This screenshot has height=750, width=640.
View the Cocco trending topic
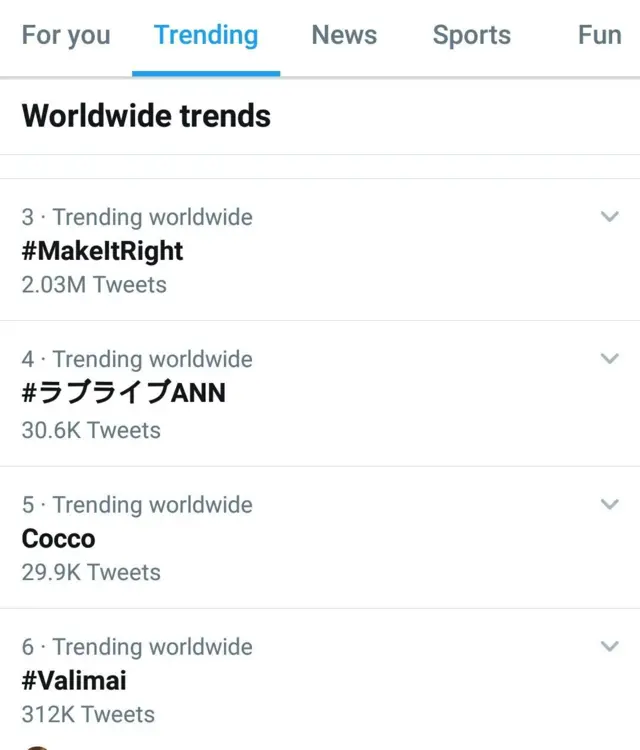[58, 538]
